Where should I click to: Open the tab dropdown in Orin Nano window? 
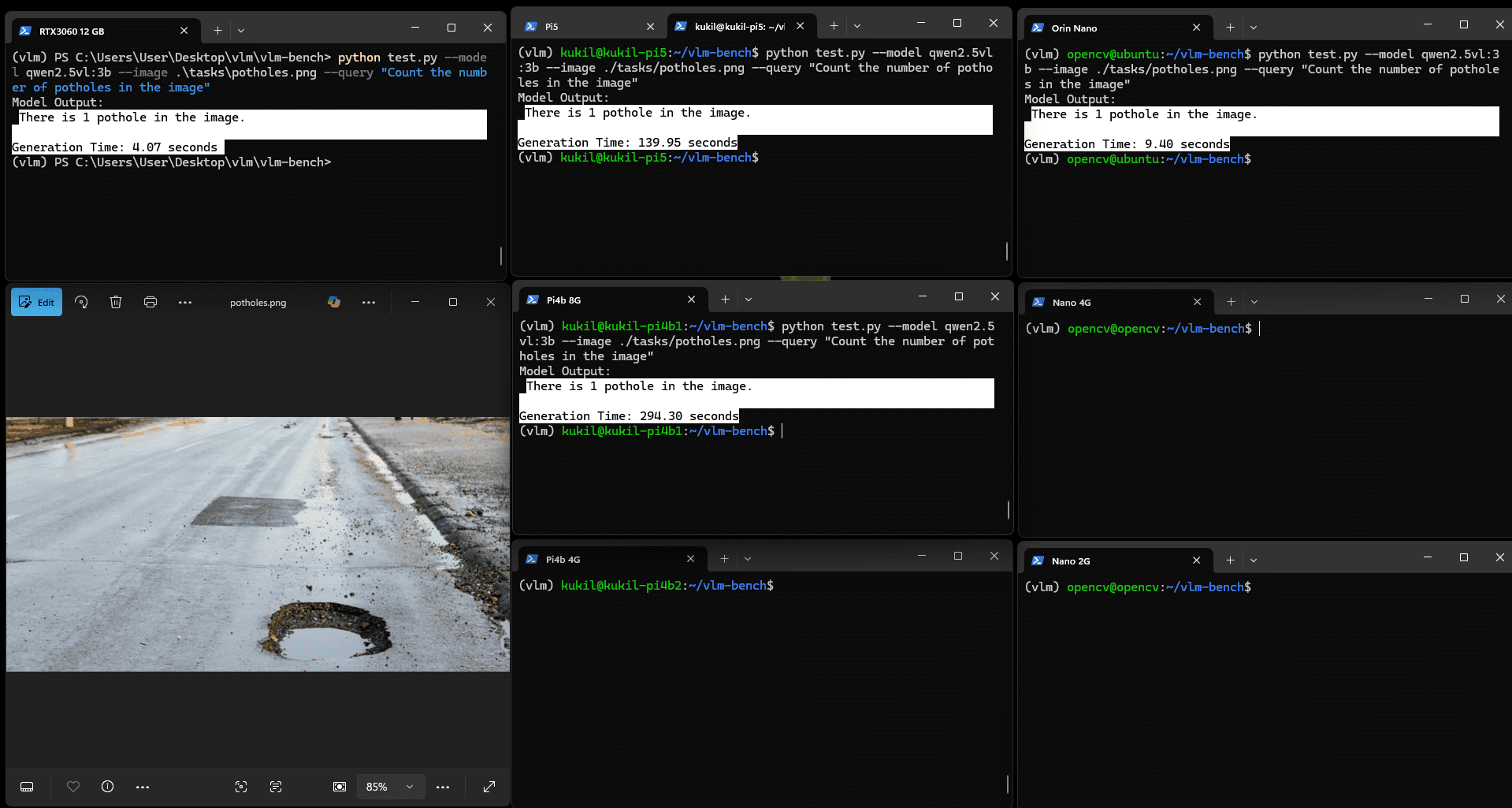tap(1254, 28)
